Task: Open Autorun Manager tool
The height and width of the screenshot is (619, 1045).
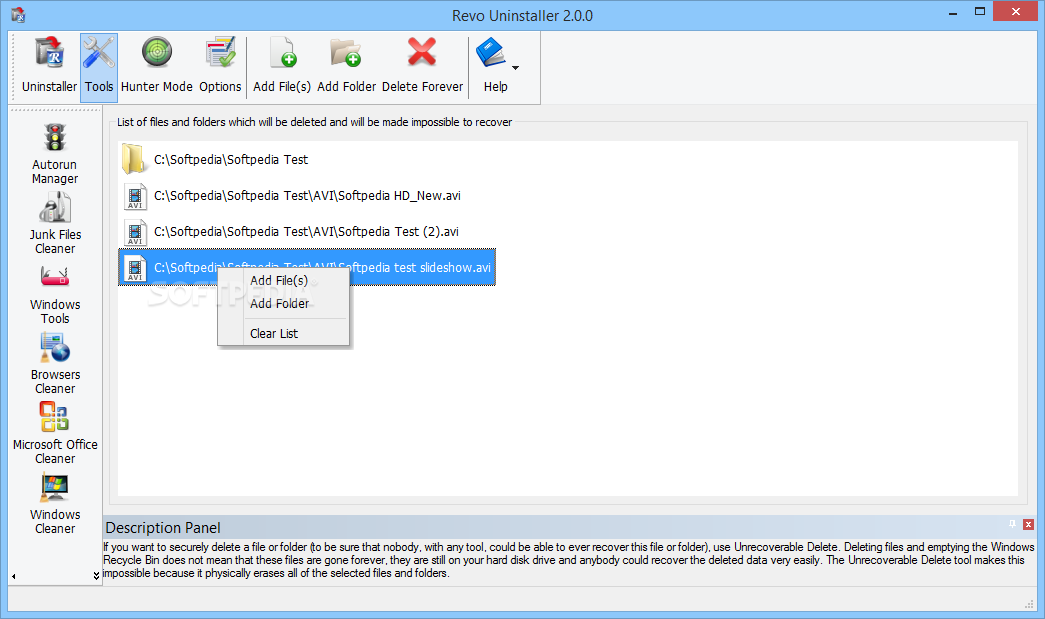Action: [x=55, y=154]
